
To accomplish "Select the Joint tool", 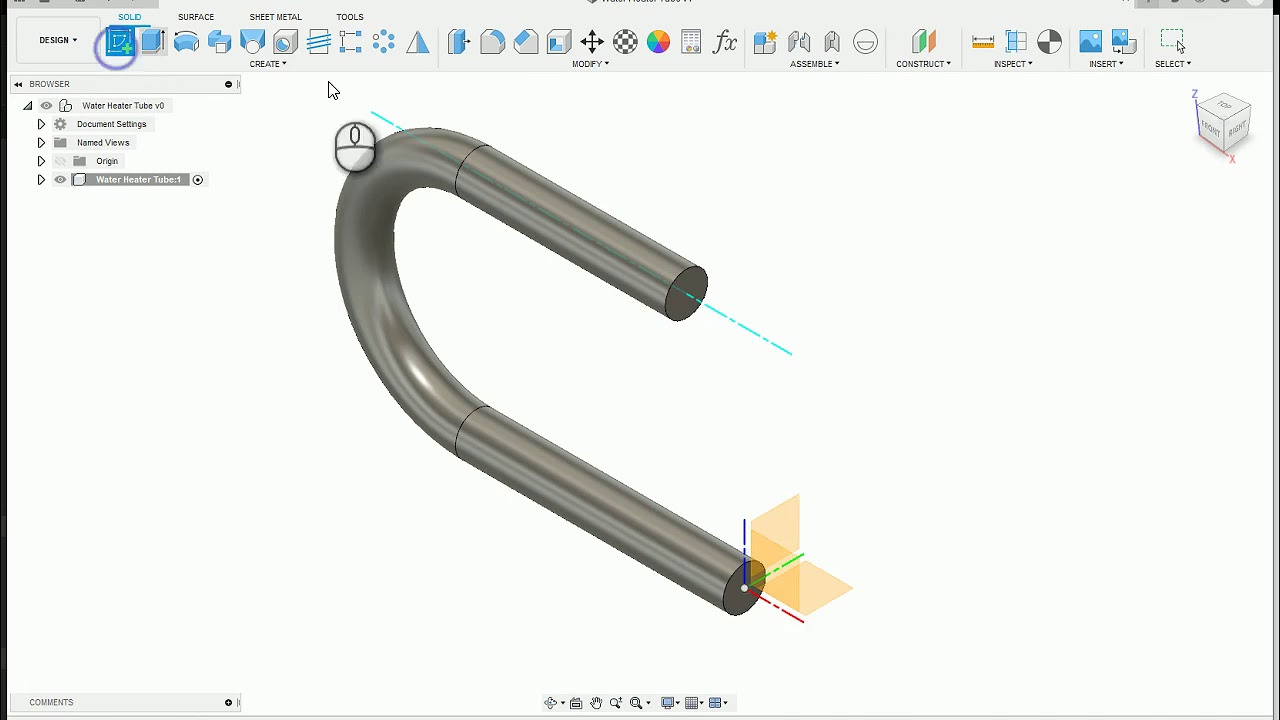I will tap(799, 42).
